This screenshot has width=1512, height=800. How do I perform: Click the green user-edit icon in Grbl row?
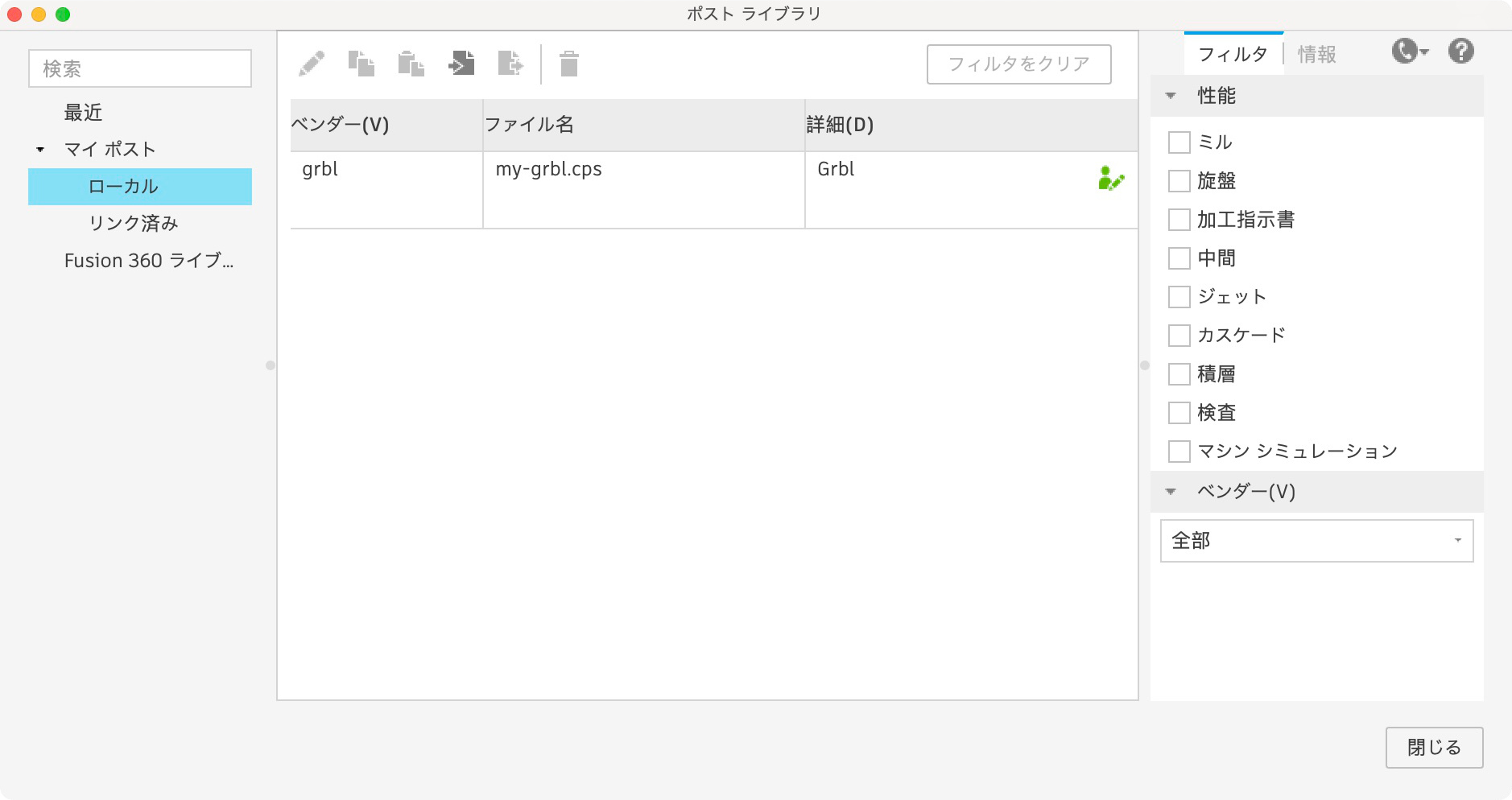1111,178
